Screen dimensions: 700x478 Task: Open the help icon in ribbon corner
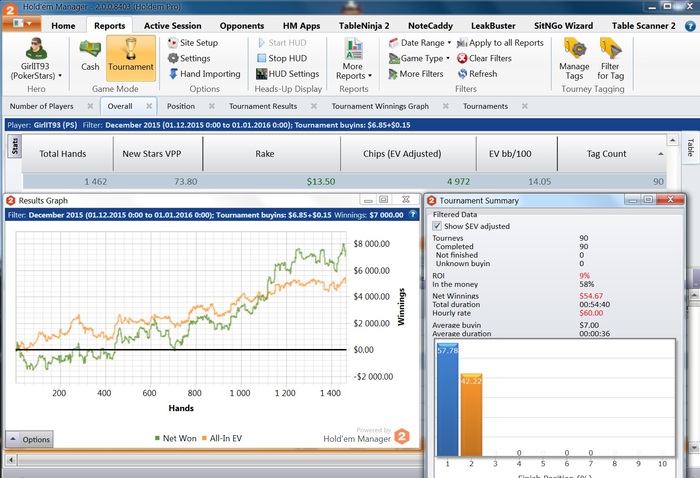pyautogui.click(x=690, y=26)
